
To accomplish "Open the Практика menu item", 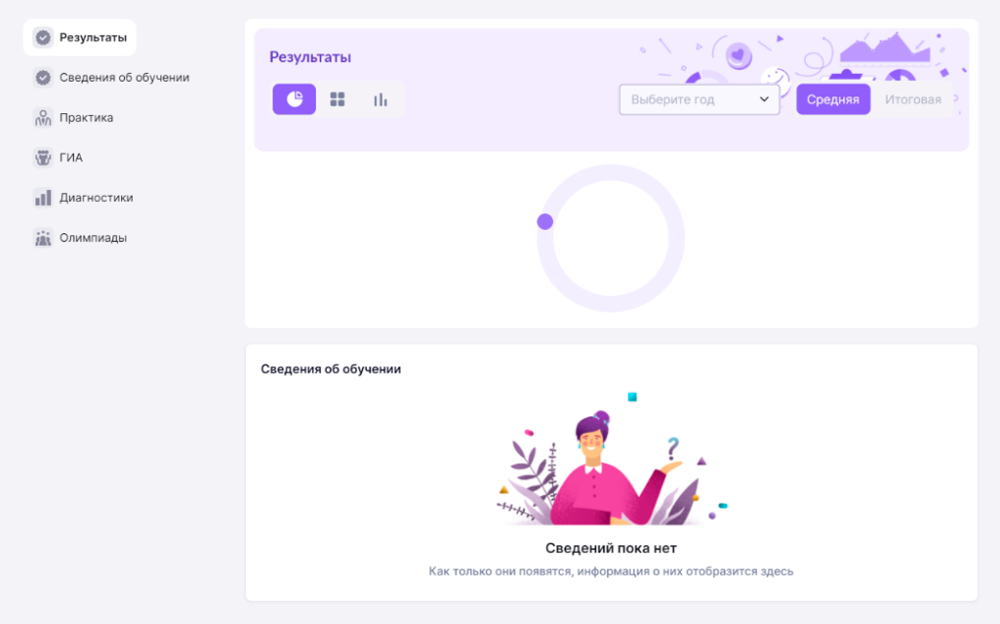I will coord(86,117).
